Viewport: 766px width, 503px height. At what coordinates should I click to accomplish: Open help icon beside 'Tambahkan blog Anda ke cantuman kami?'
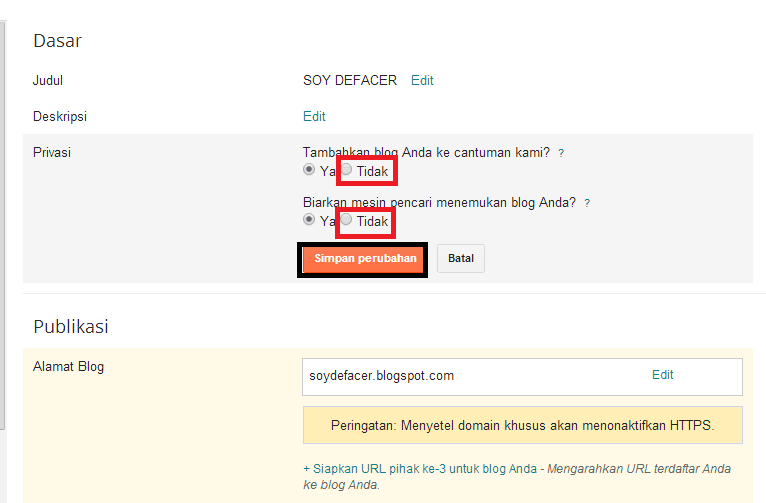coord(561,153)
